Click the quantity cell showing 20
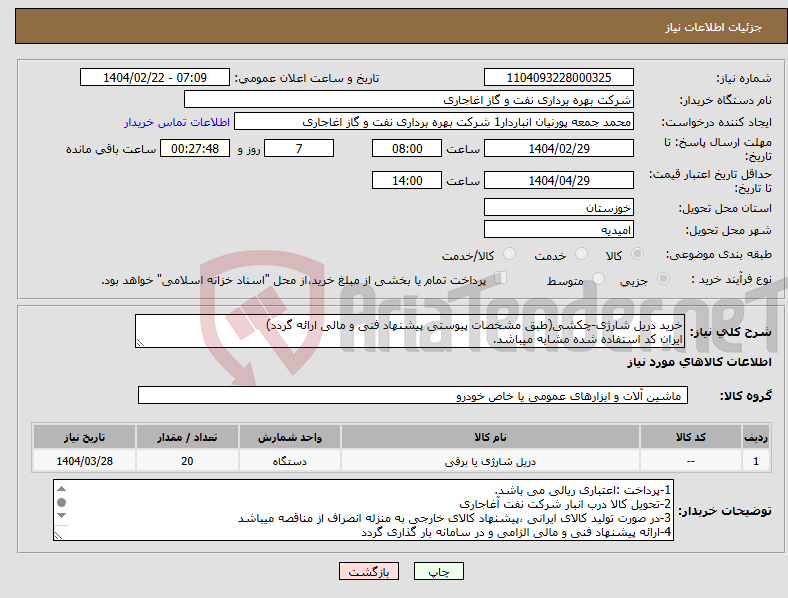Screen dimensions: 788x598 pos(187,461)
